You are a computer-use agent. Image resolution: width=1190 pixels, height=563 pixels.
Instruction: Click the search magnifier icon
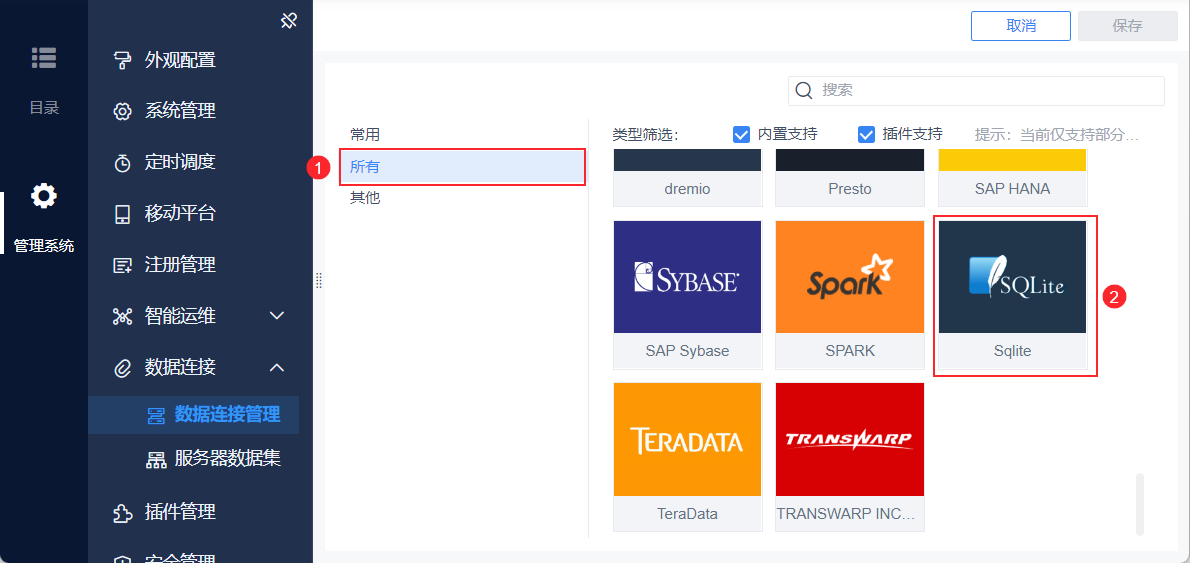click(x=804, y=90)
